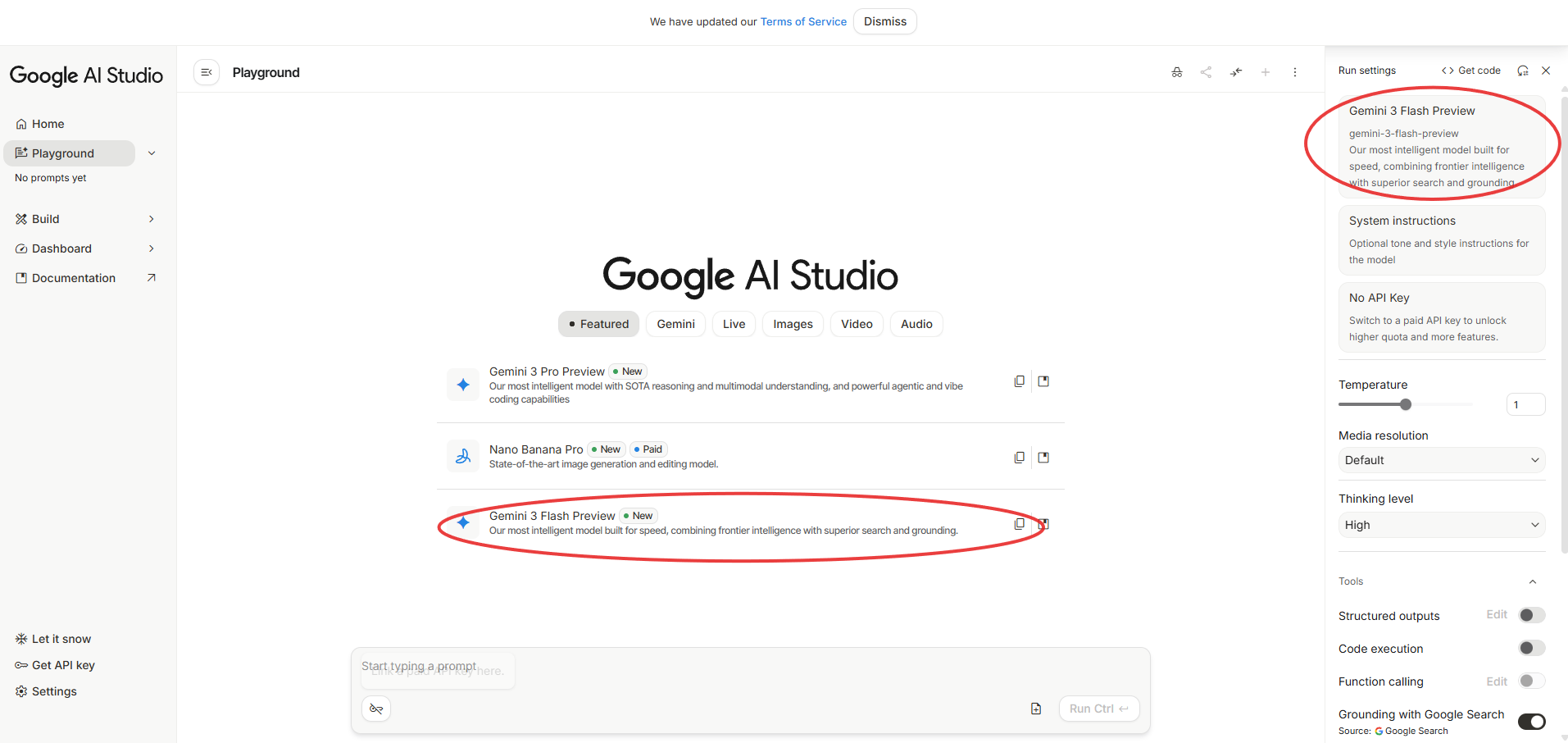Click Edit next to Structured outputs
The width and height of the screenshot is (1568, 743).
coord(1497,615)
